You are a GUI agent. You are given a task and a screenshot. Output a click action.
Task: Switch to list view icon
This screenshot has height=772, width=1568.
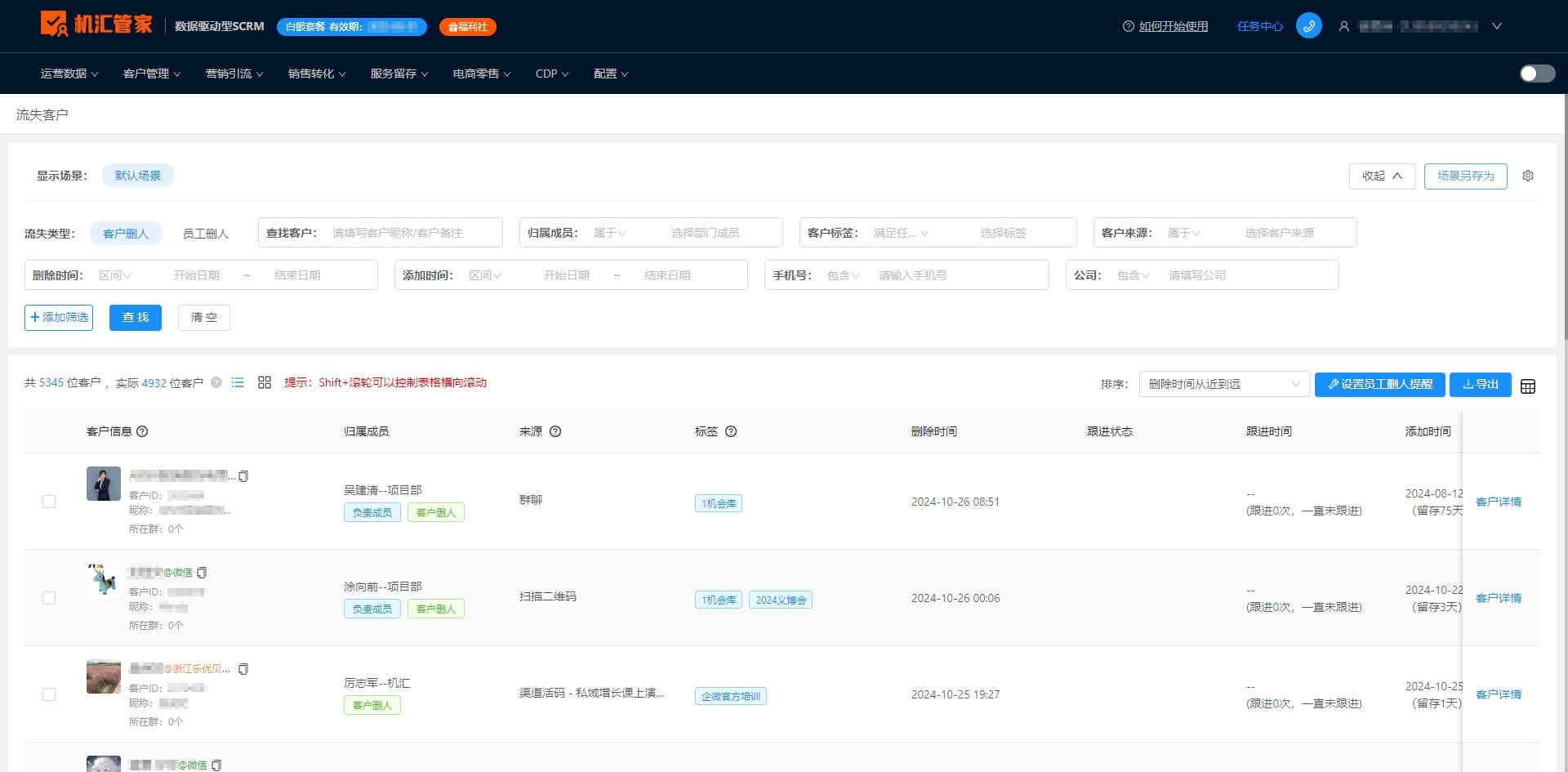click(238, 382)
